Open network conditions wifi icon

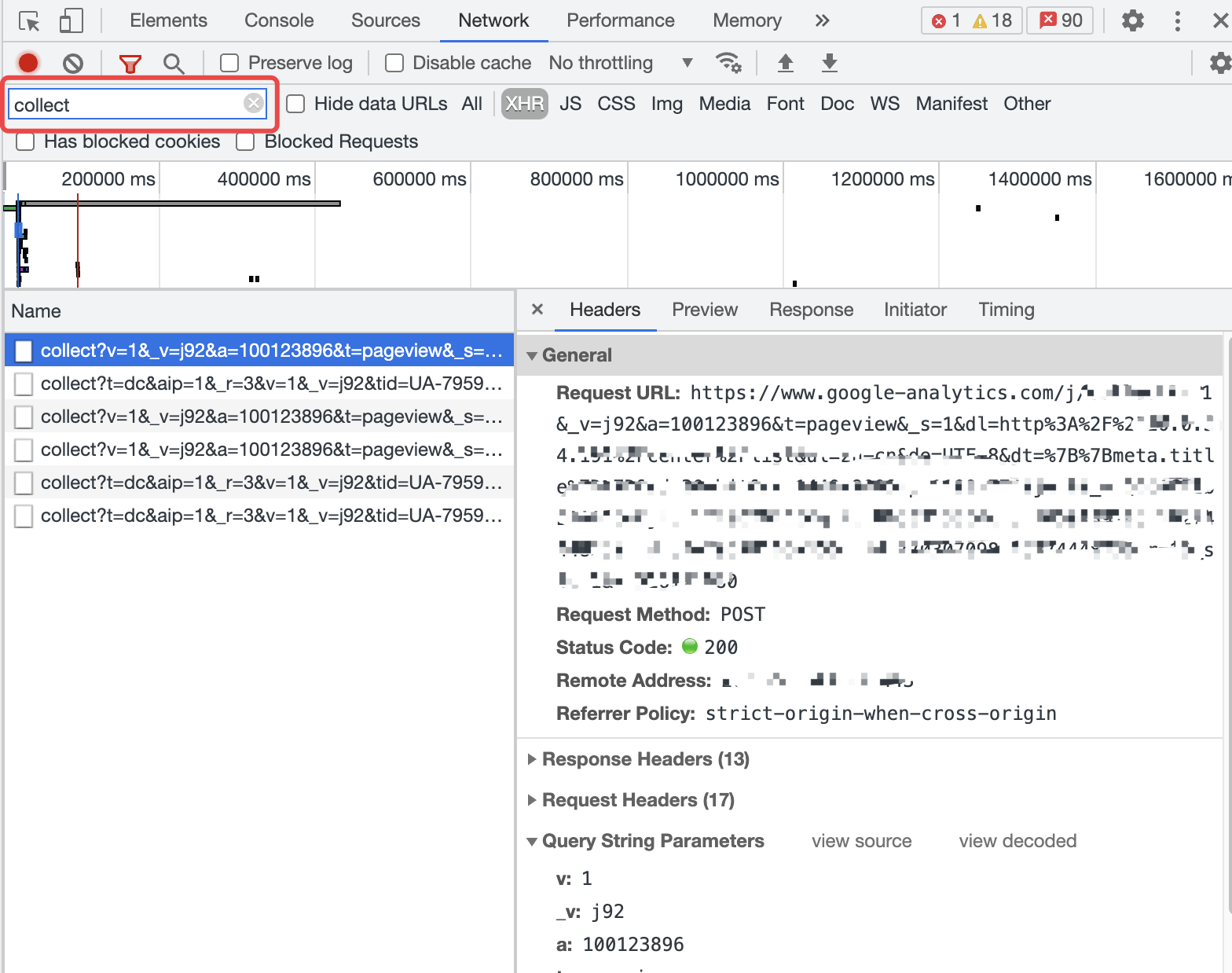728,62
